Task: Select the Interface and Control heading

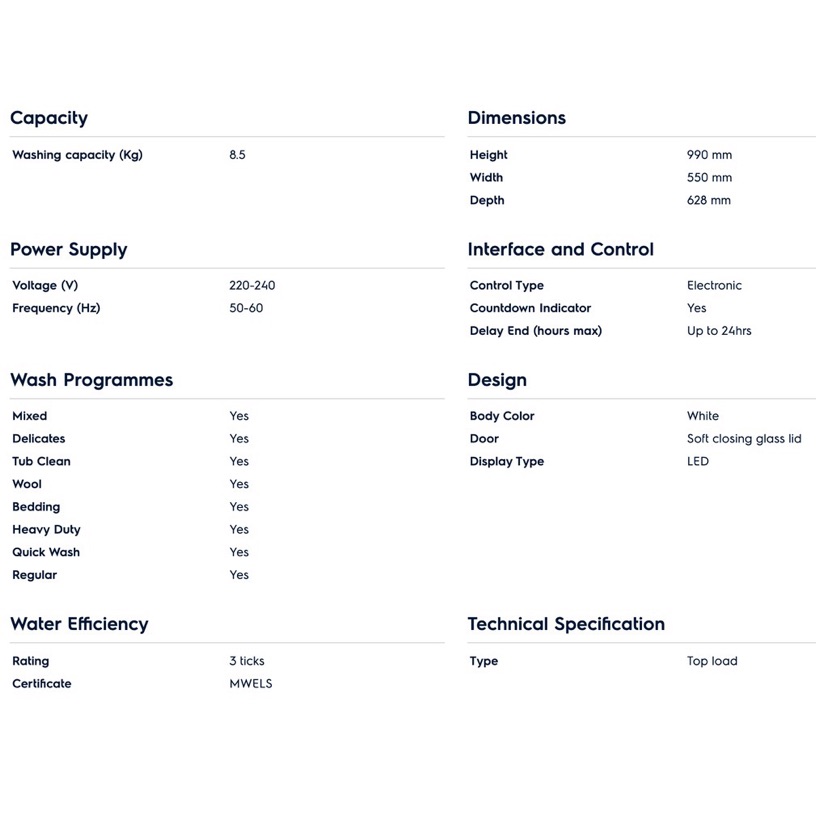Action: click(560, 250)
